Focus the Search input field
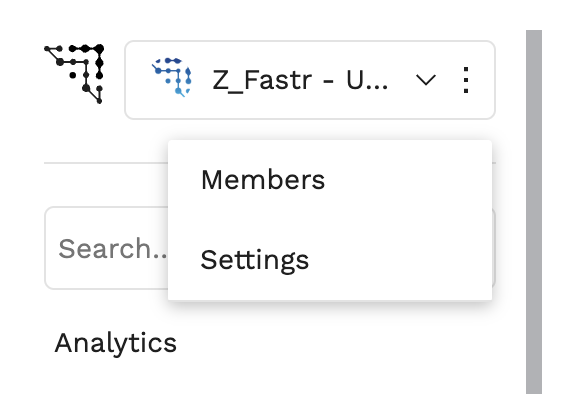This screenshot has width=564, height=394. 106,248
